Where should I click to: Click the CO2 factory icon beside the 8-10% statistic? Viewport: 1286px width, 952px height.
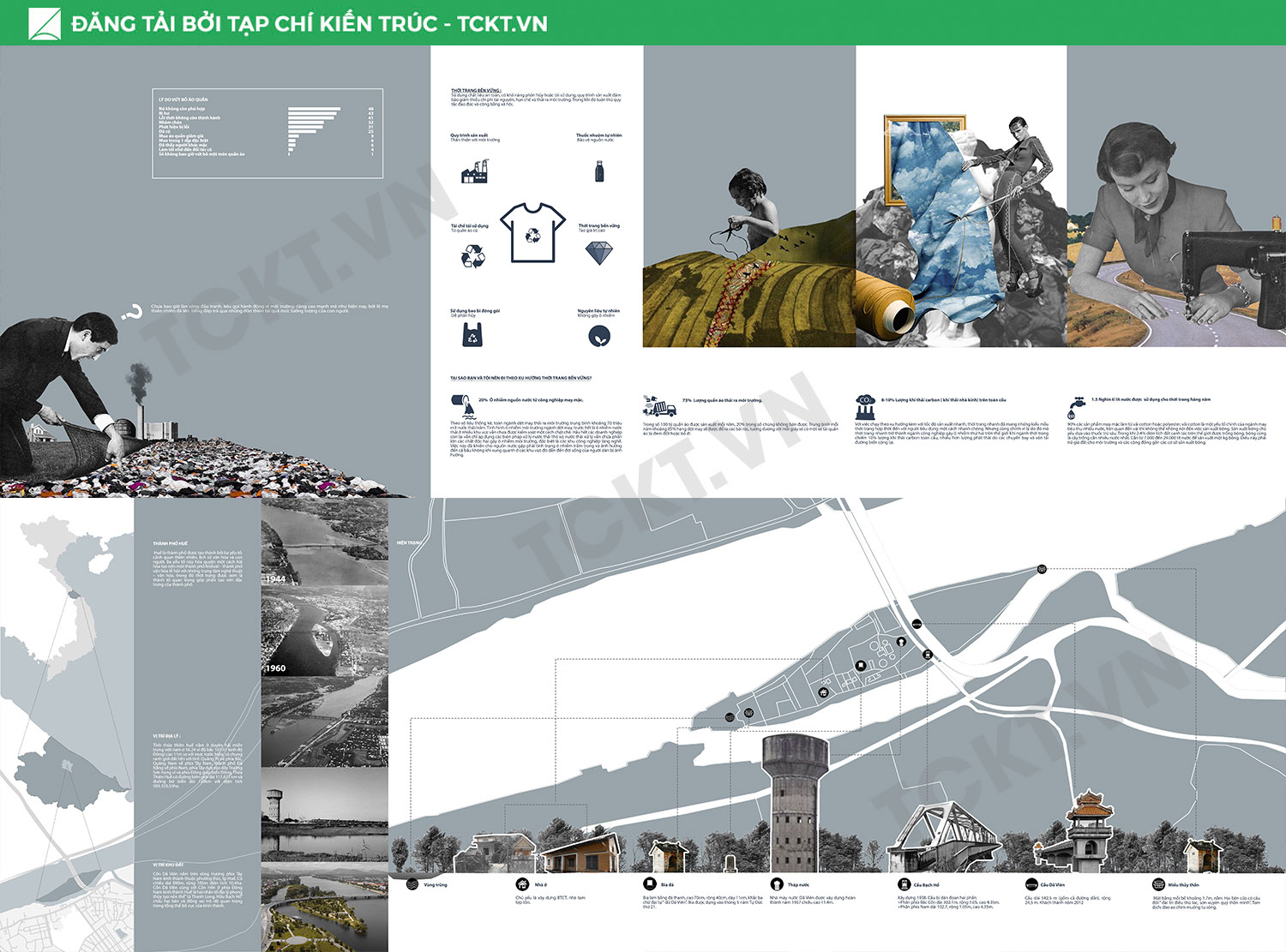tap(865, 406)
